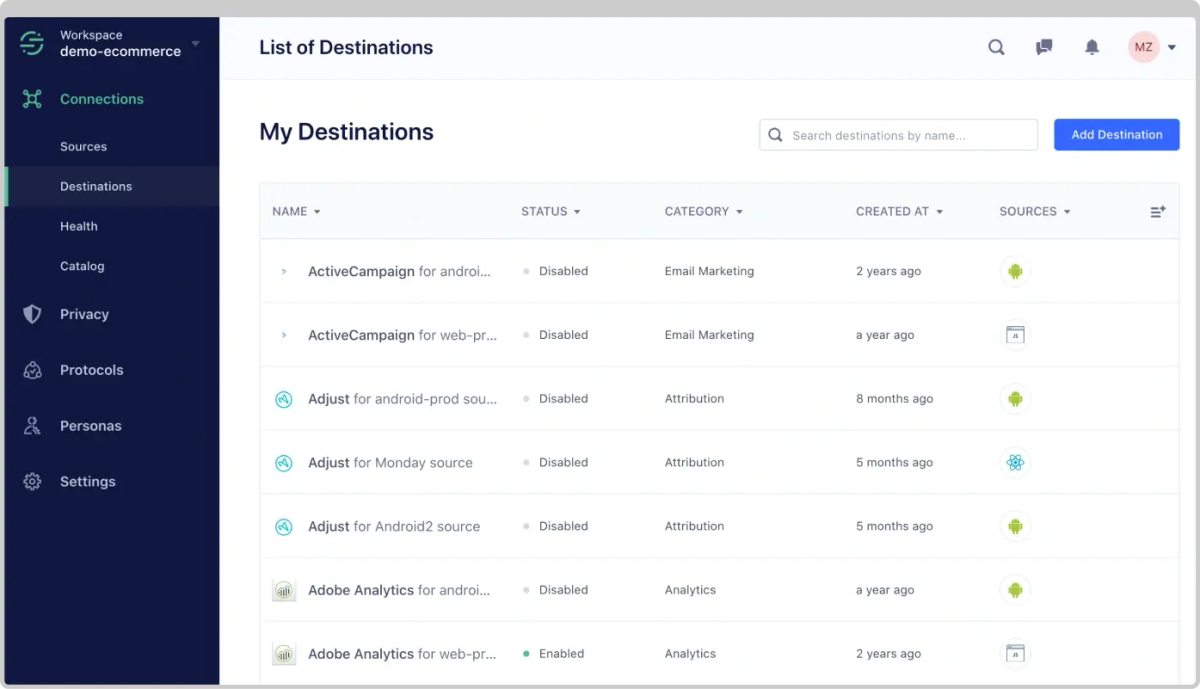This screenshot has width=1200, height=689.
Task: Sort by STATUS column header
Action: coord(551,211)
